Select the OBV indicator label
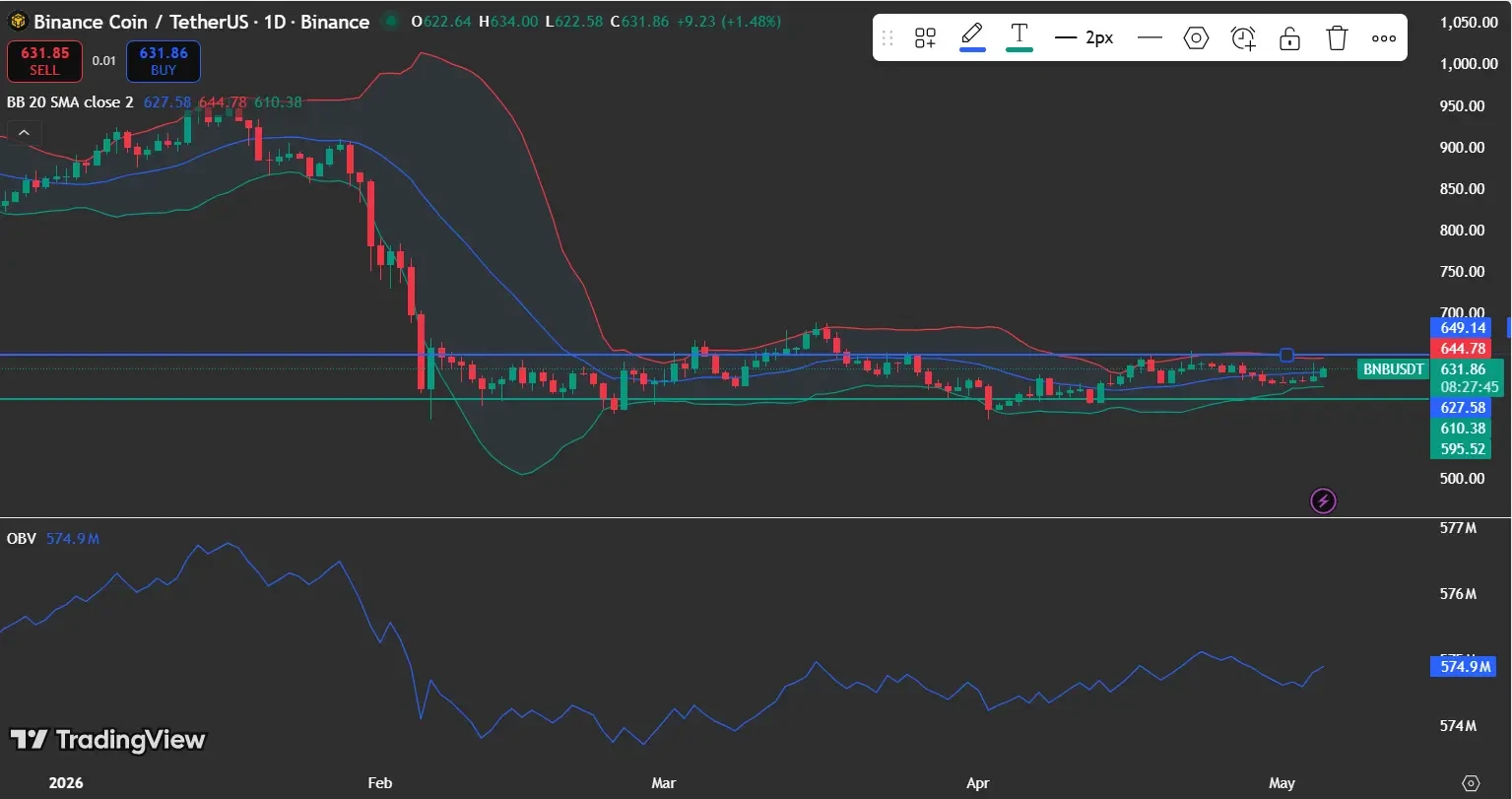 coord(22,539)
